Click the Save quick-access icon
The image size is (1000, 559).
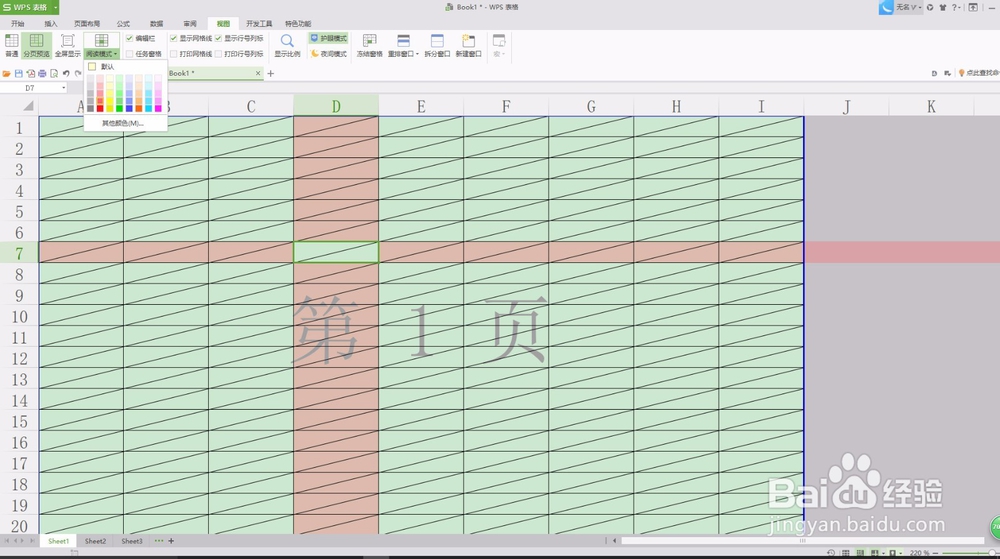[18, 73]
